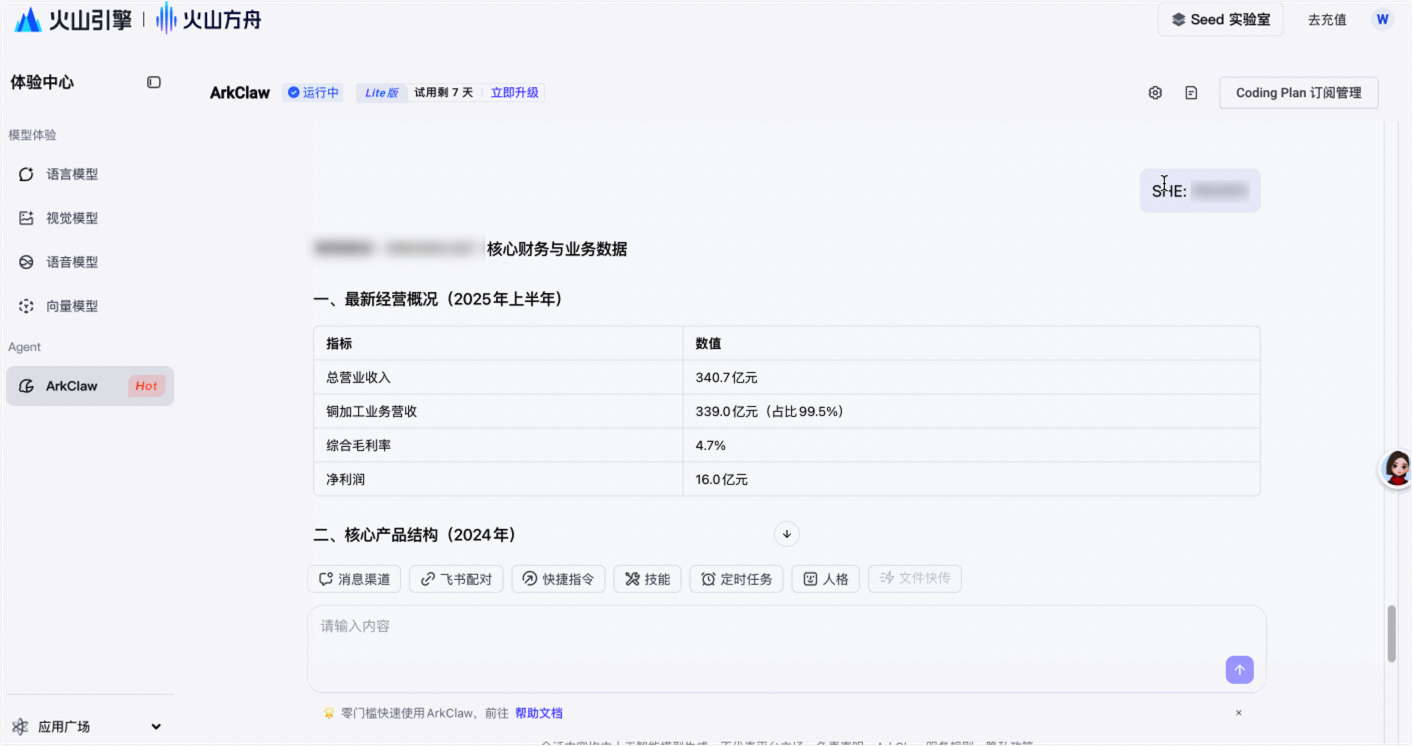Click the chat vertical scrollbar thumb

tap(1391, 633)
